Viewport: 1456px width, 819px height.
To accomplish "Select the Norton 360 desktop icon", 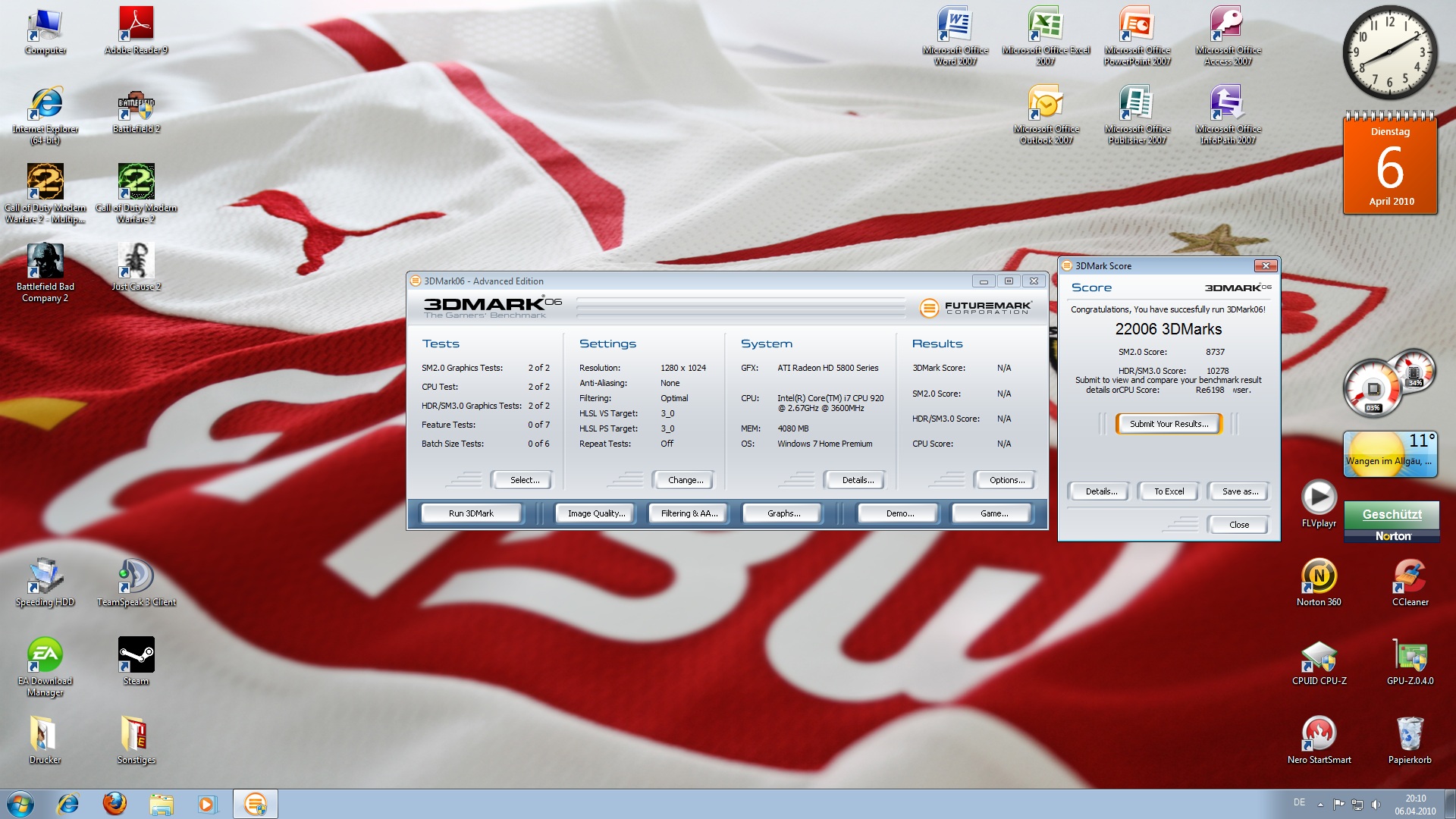I will coord(1319,583).
